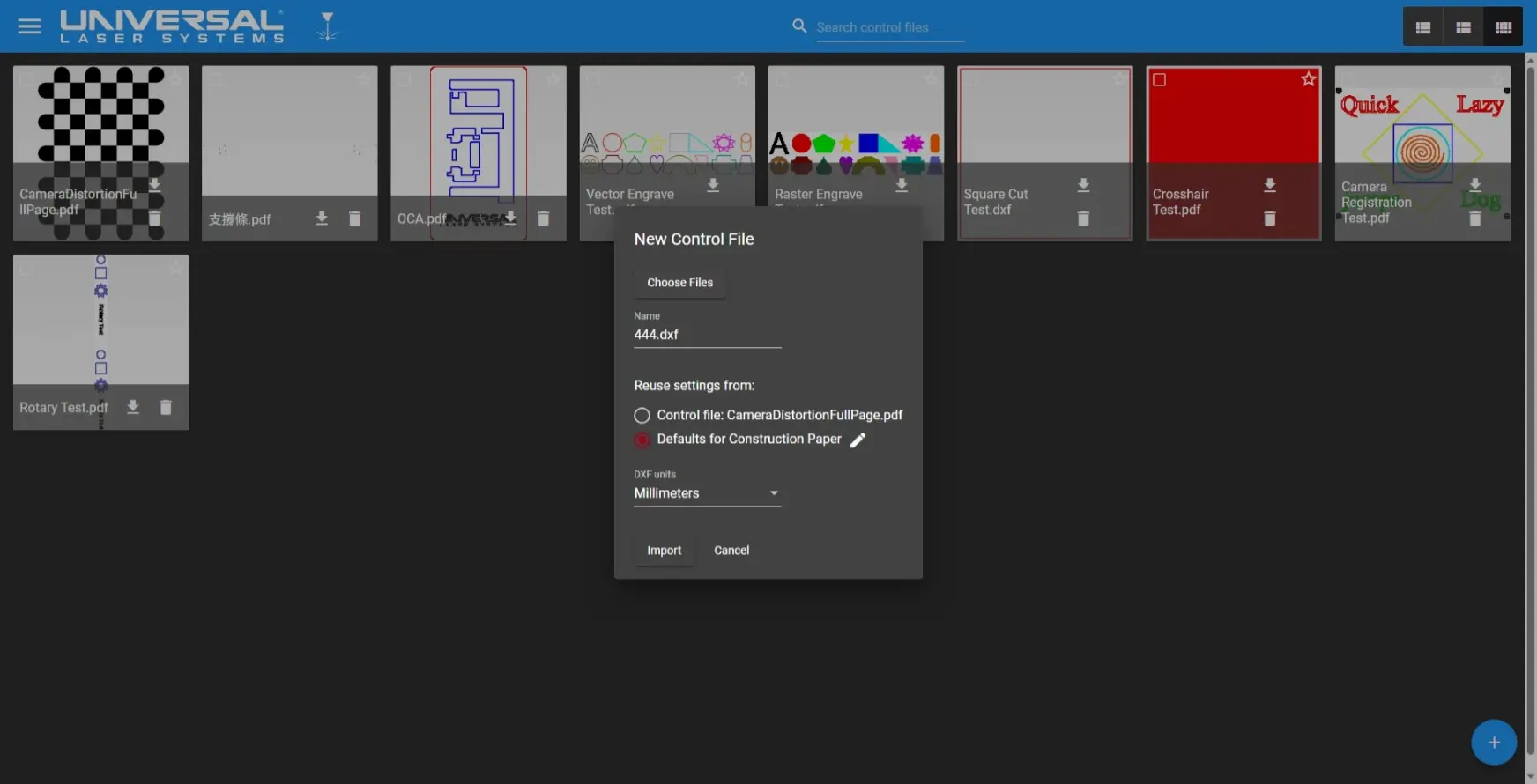This screenshot has height=784, width=1537.
Task: Click the Name field containing 444.dxf
Action: point(707,335)
